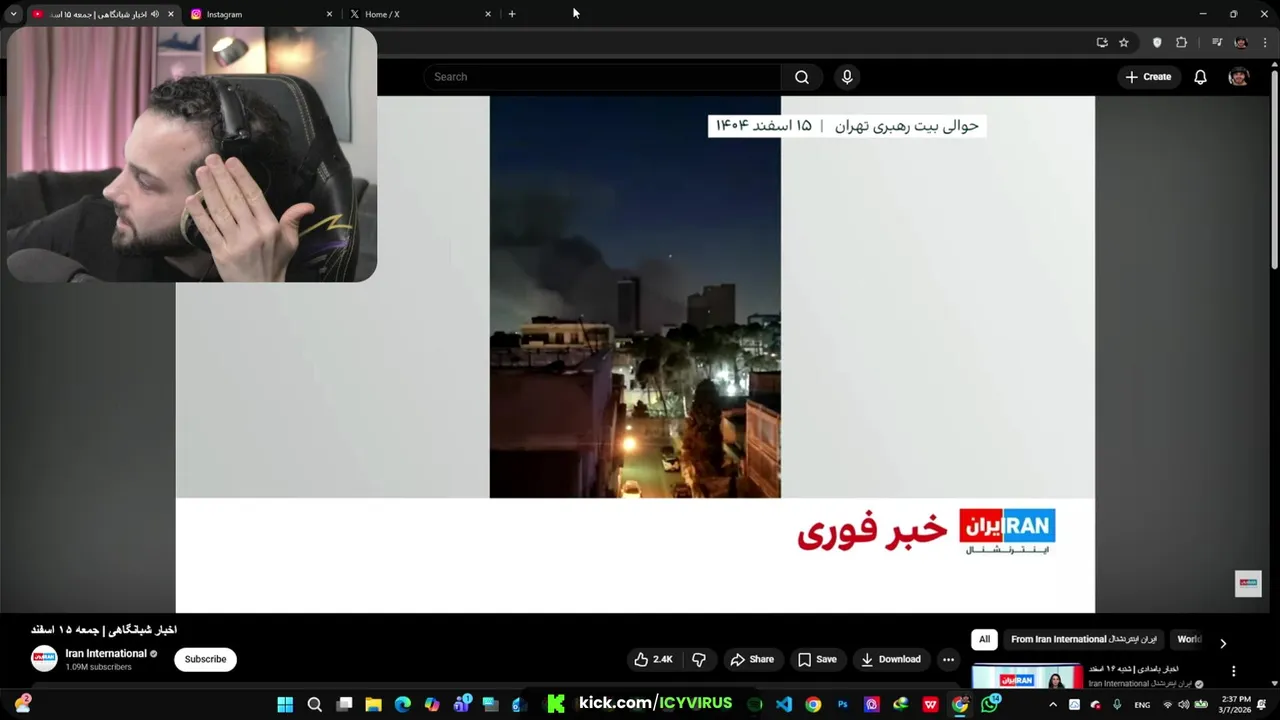The width and height of the screenshot is (1280, 720).
Task: Open Chrome three-dot menu
Action: [1265, 42]
